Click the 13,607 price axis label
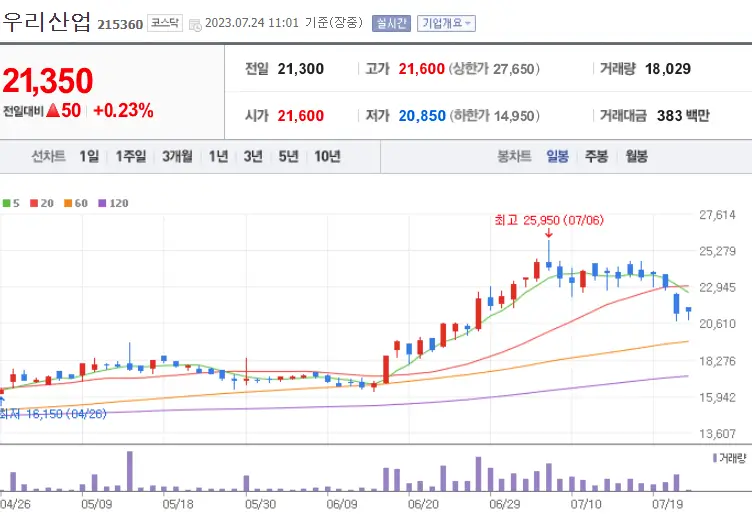Screen dimensions: 752x516 [x=717, y=434]
